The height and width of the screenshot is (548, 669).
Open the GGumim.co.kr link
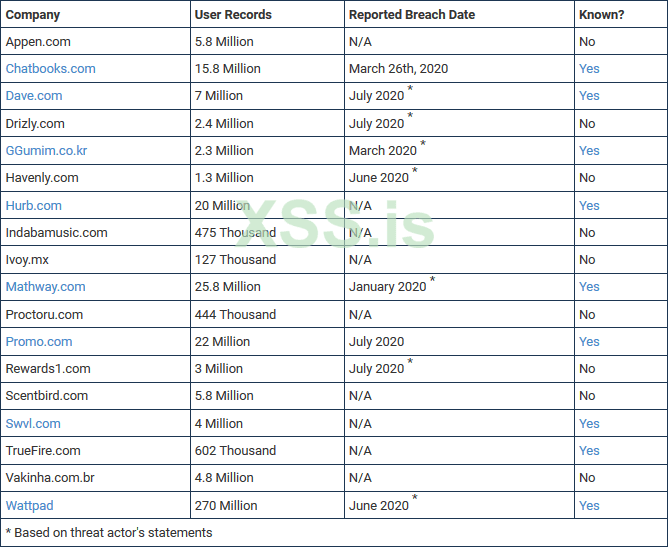[46, 151]
